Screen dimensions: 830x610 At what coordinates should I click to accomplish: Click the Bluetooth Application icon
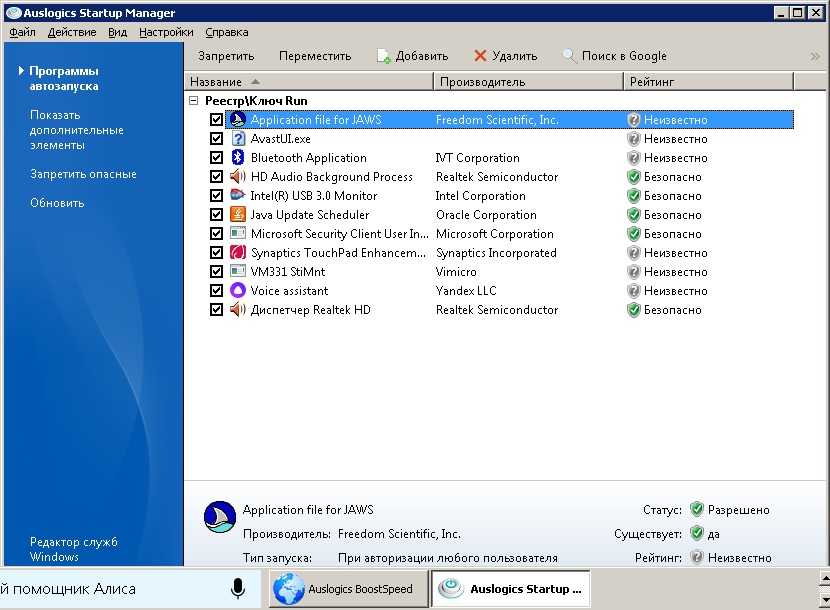click(x=238, y=158)
